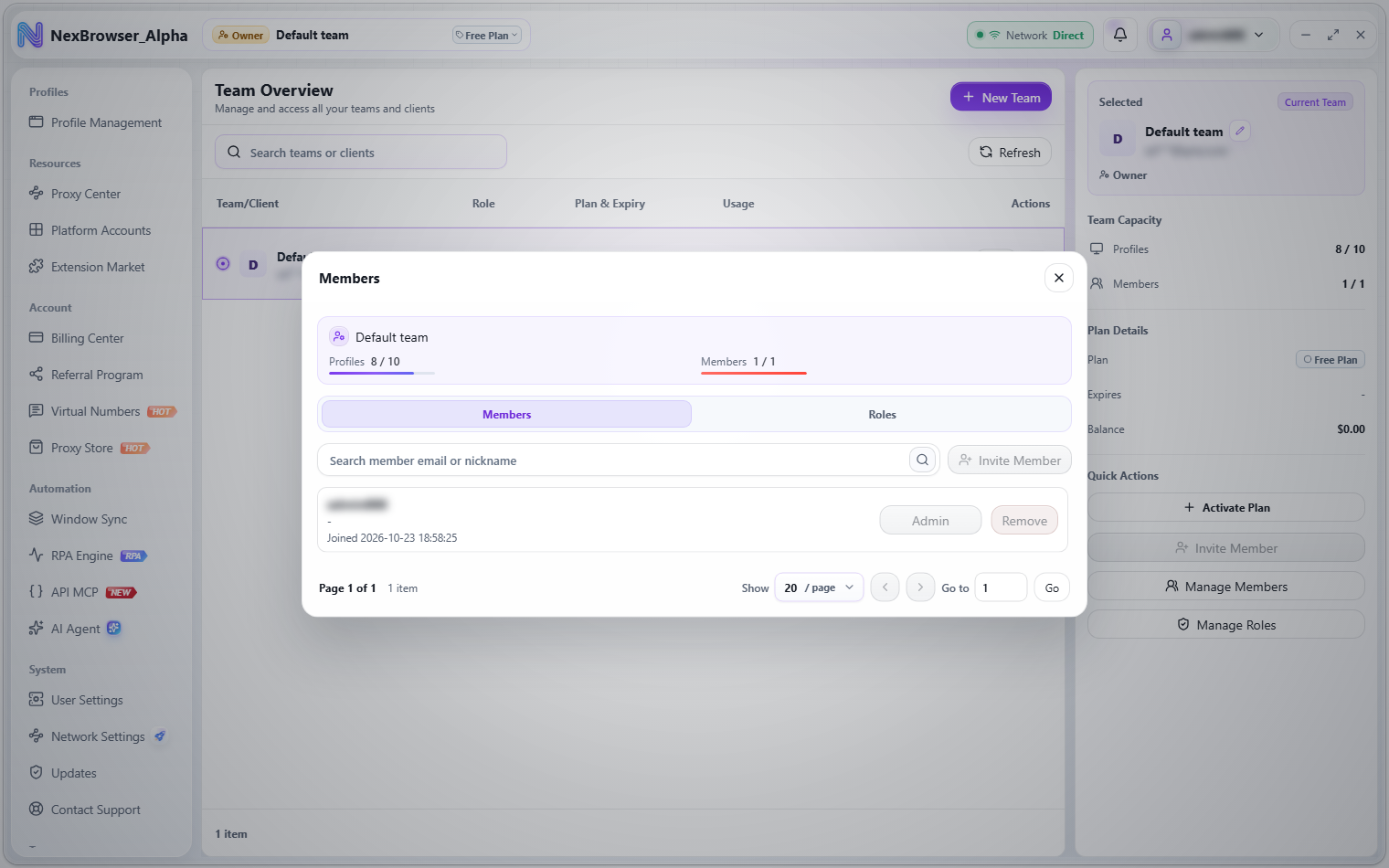The height and width of the screenshot is (868, 1389).
Task: Open Referral Program in sidebar
Action: coord(86,375)
